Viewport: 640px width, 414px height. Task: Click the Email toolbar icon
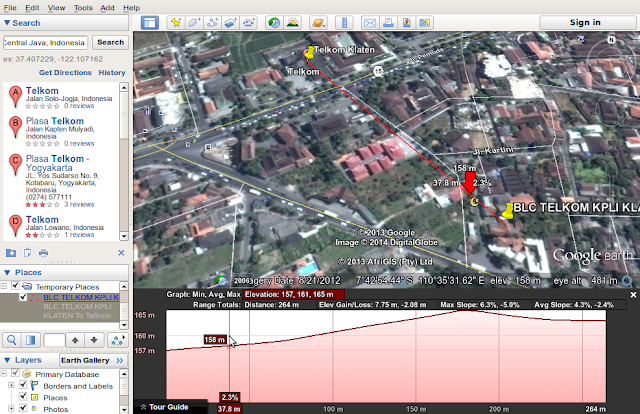370,22
